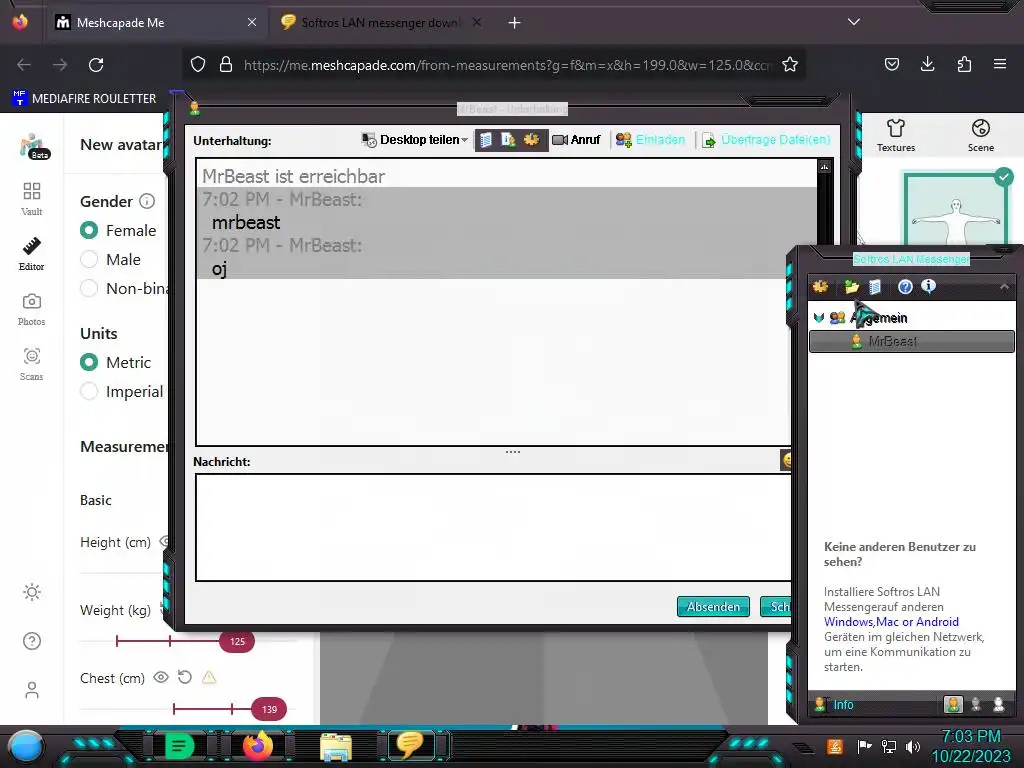Switch to Meshcapade Me browser tab
The width and height of the screenshot is (1024, 768).
(155, 23)
